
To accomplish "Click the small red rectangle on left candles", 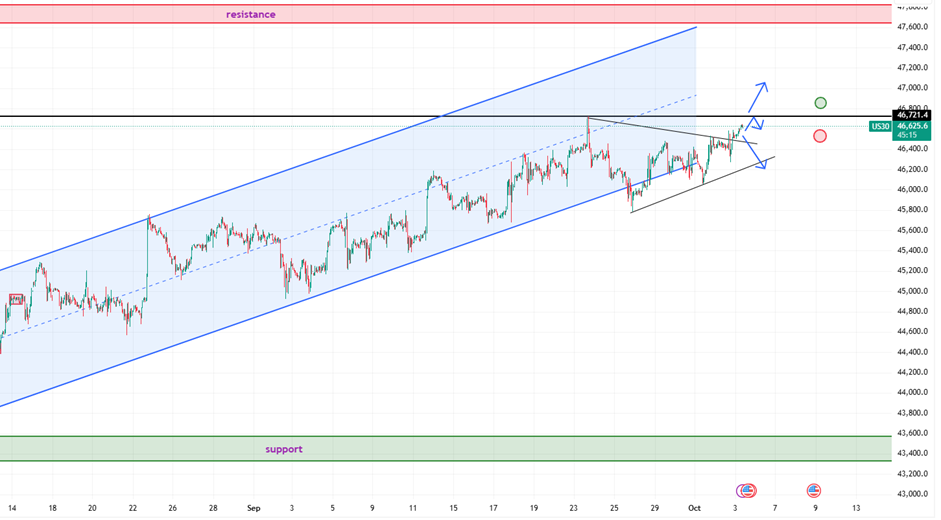I will coord(16,299).
